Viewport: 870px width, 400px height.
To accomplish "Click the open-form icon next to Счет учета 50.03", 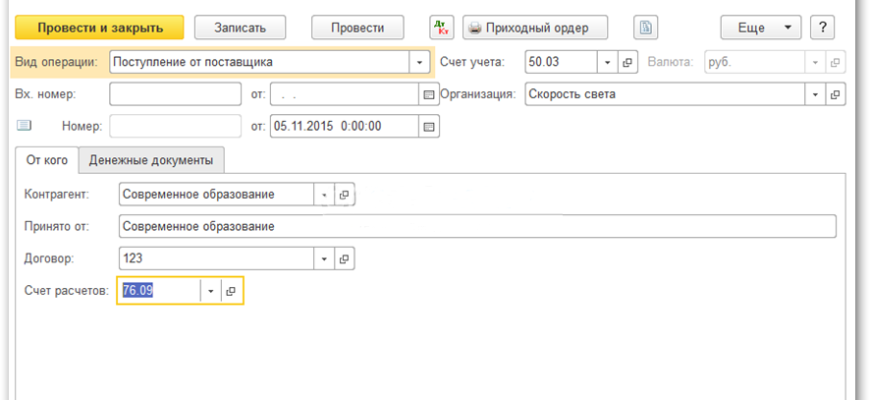I will [628, 62].
